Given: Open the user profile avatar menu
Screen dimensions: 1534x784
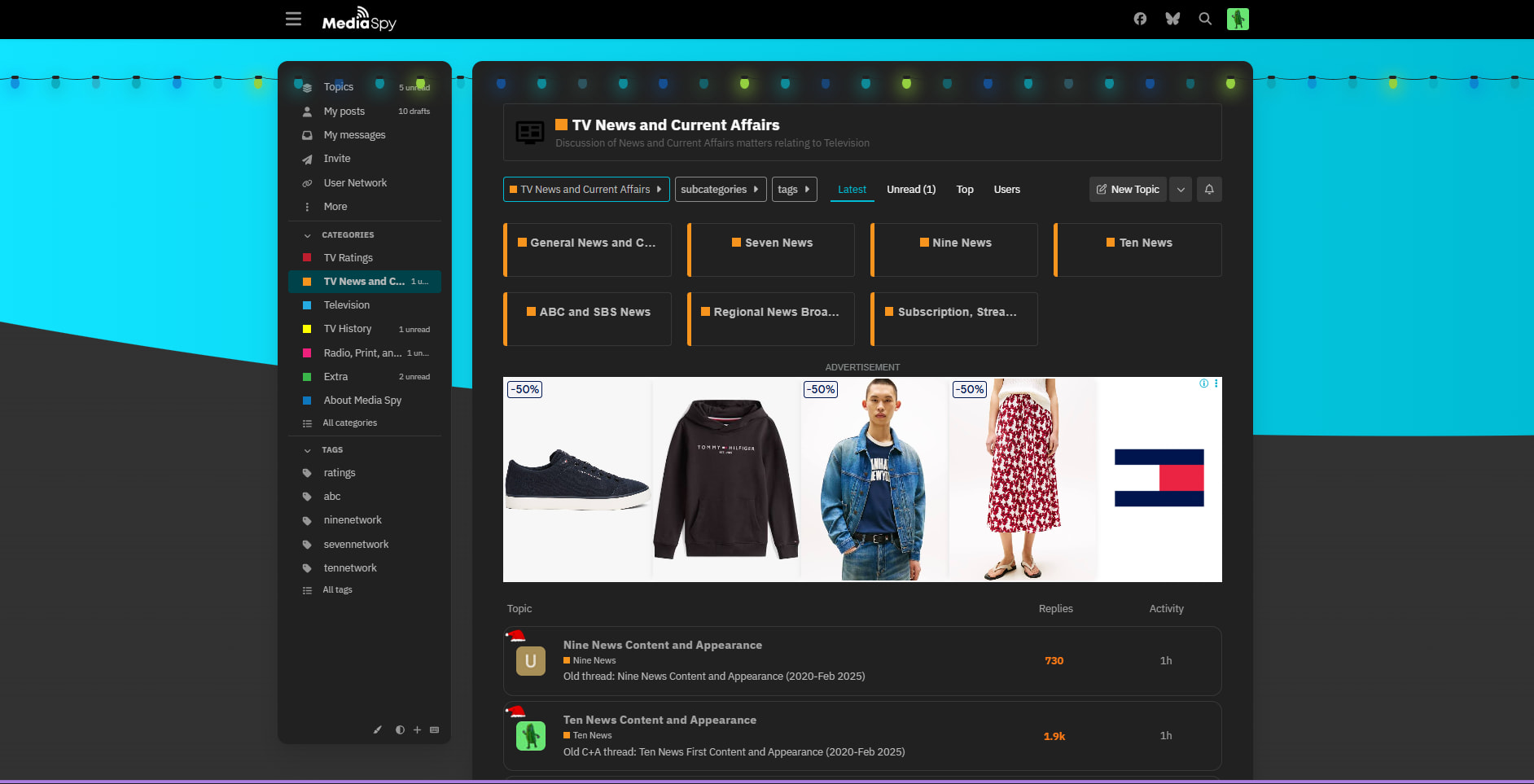Looking at the screenshot, I should pyautogui.click(x=1238, y=19).
